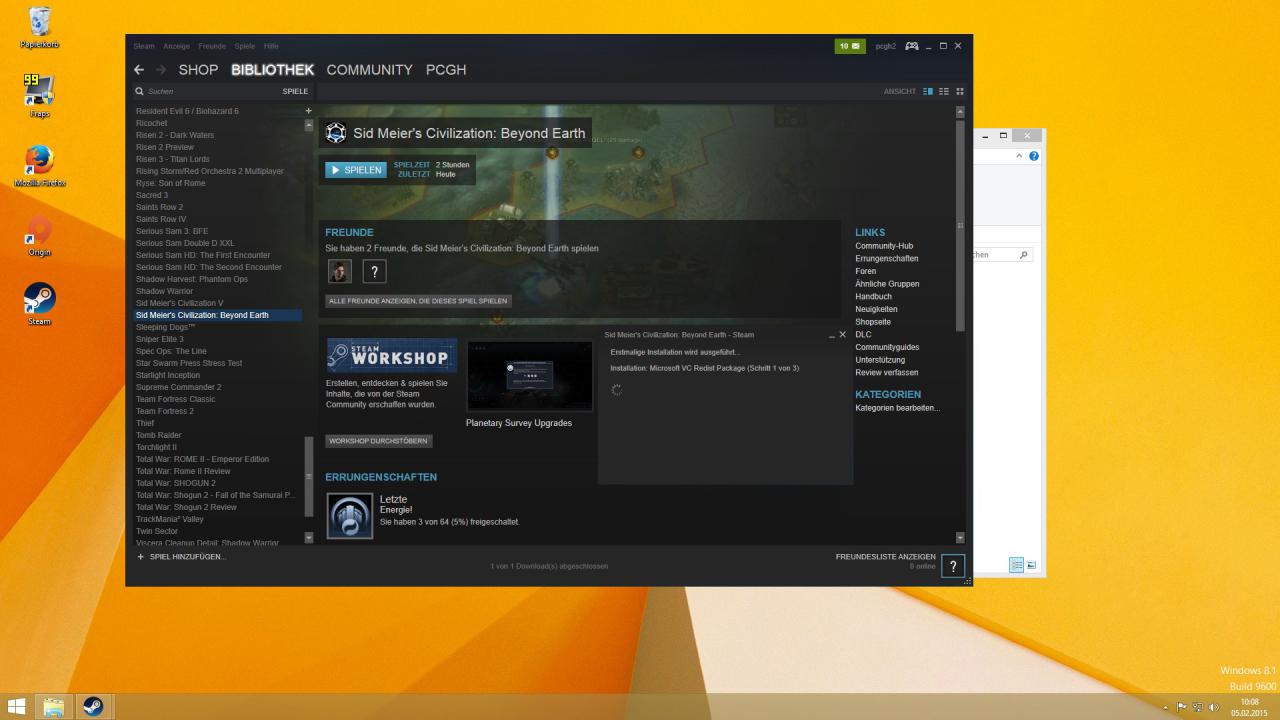Click the Windows Start button
This screenshot has height=720, width=1280.
point(17,706)
